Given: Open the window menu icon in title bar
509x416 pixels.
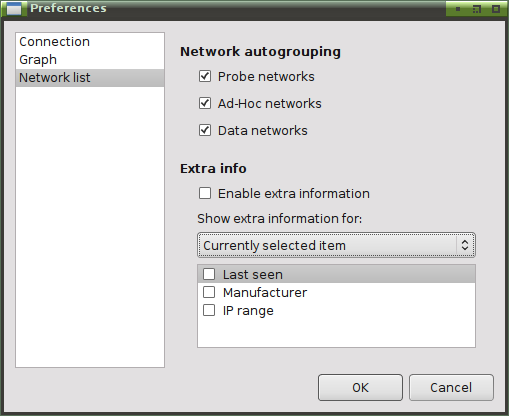Looking at the screenshot, I should (14, 9).
